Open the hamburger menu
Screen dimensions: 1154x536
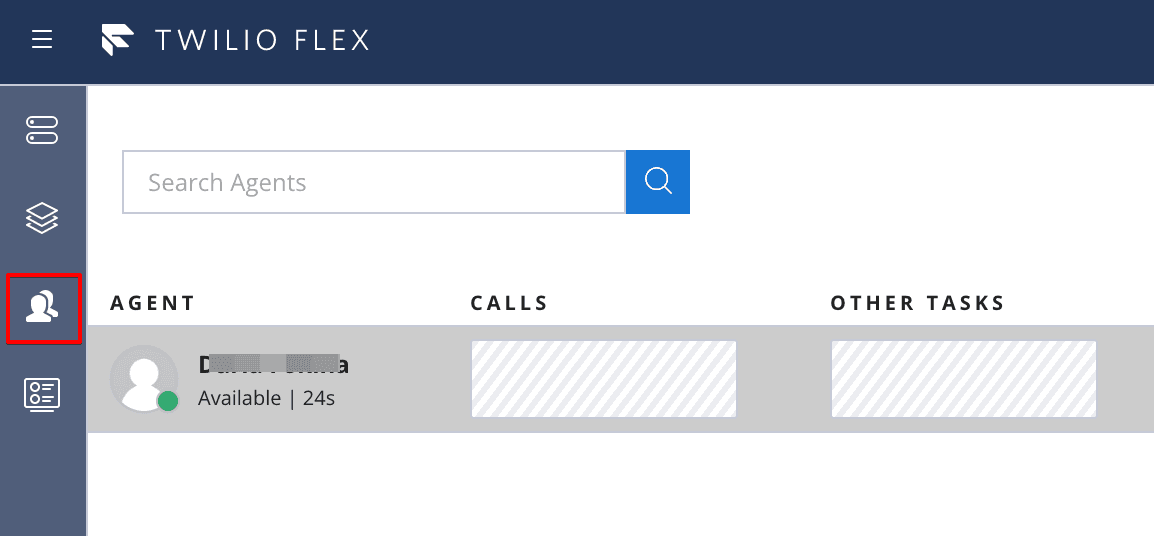[x=41, y=40]
